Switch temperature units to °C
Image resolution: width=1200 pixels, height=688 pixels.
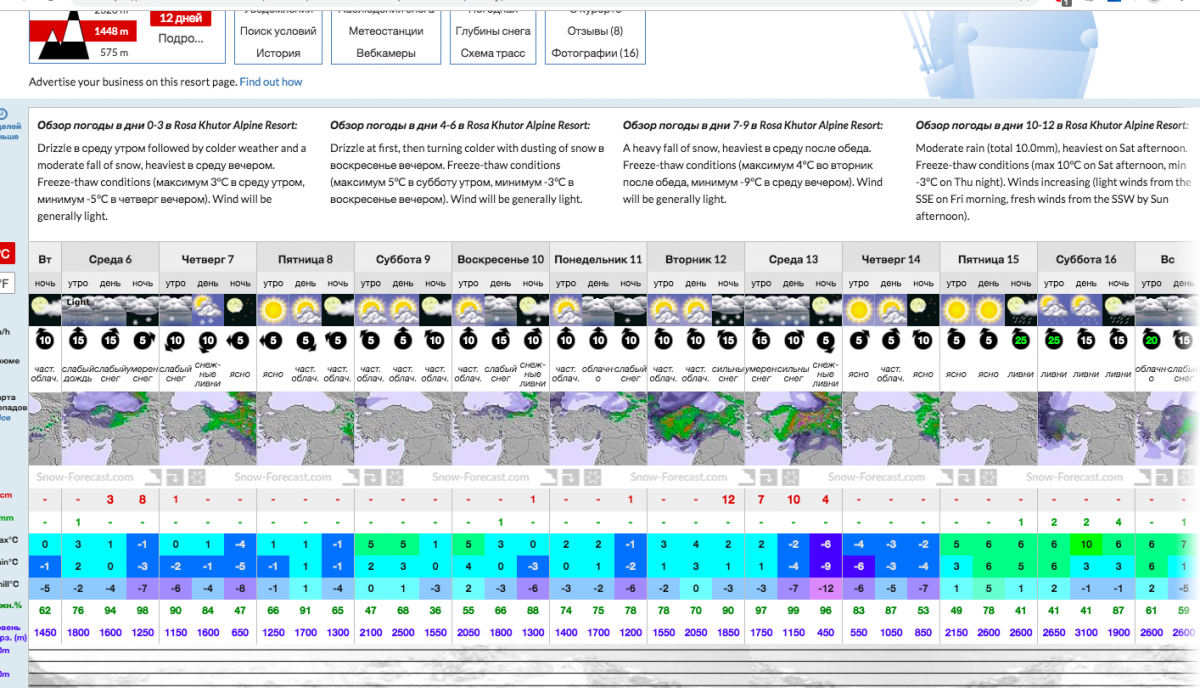pyautogui.click(x=6, y=252)
